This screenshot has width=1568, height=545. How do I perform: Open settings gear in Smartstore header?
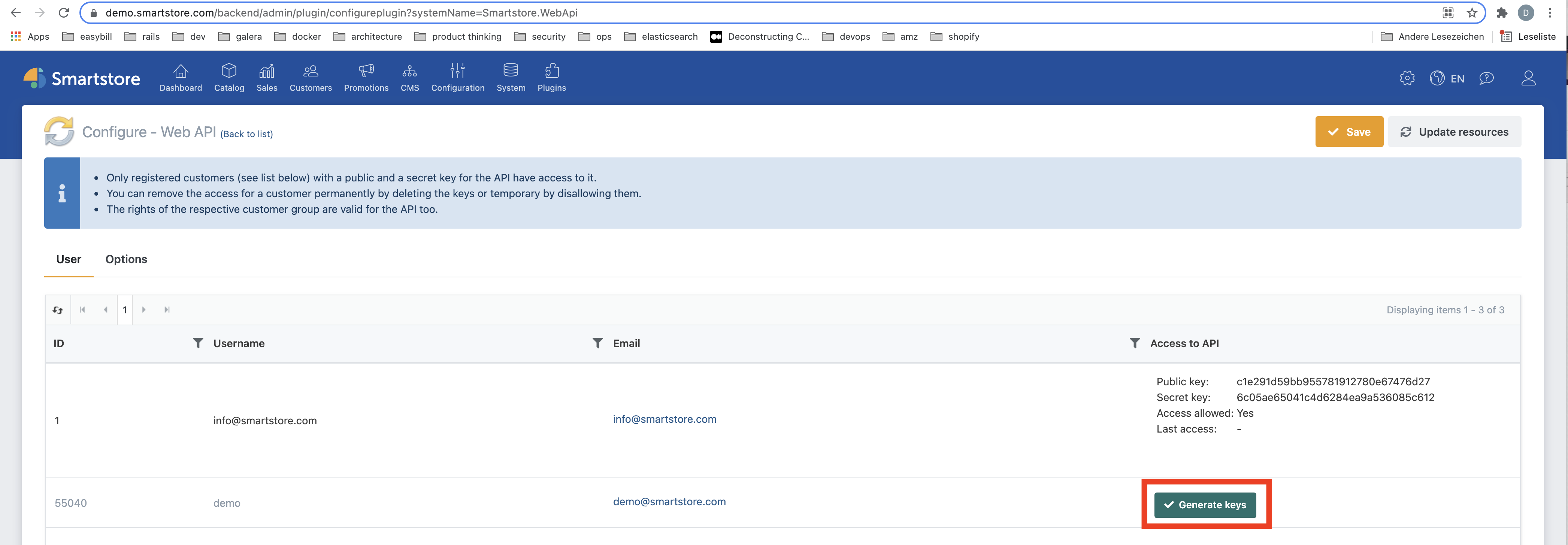(x=1407, y=79)
